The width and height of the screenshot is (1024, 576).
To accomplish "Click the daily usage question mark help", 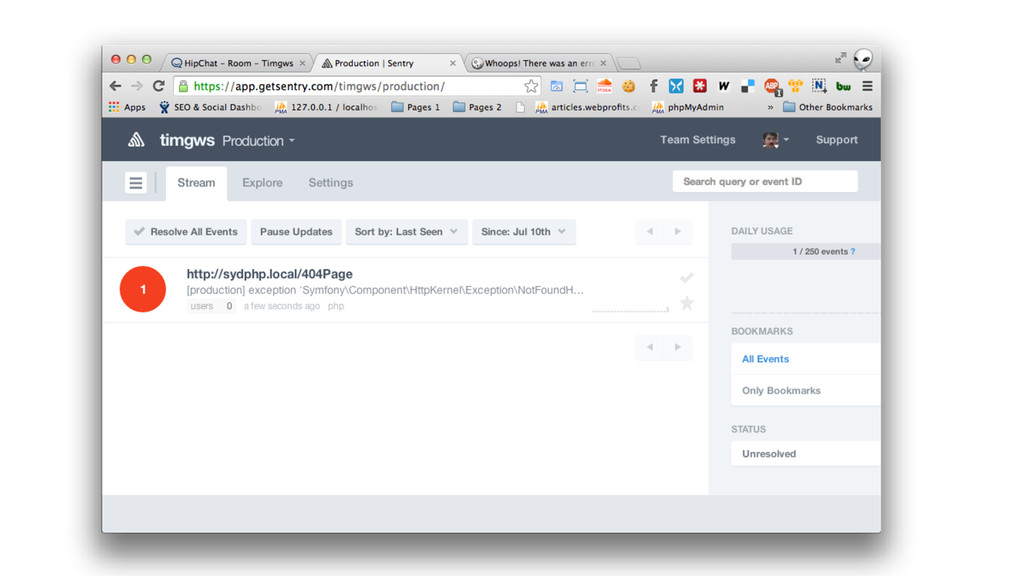I will 853,251.
